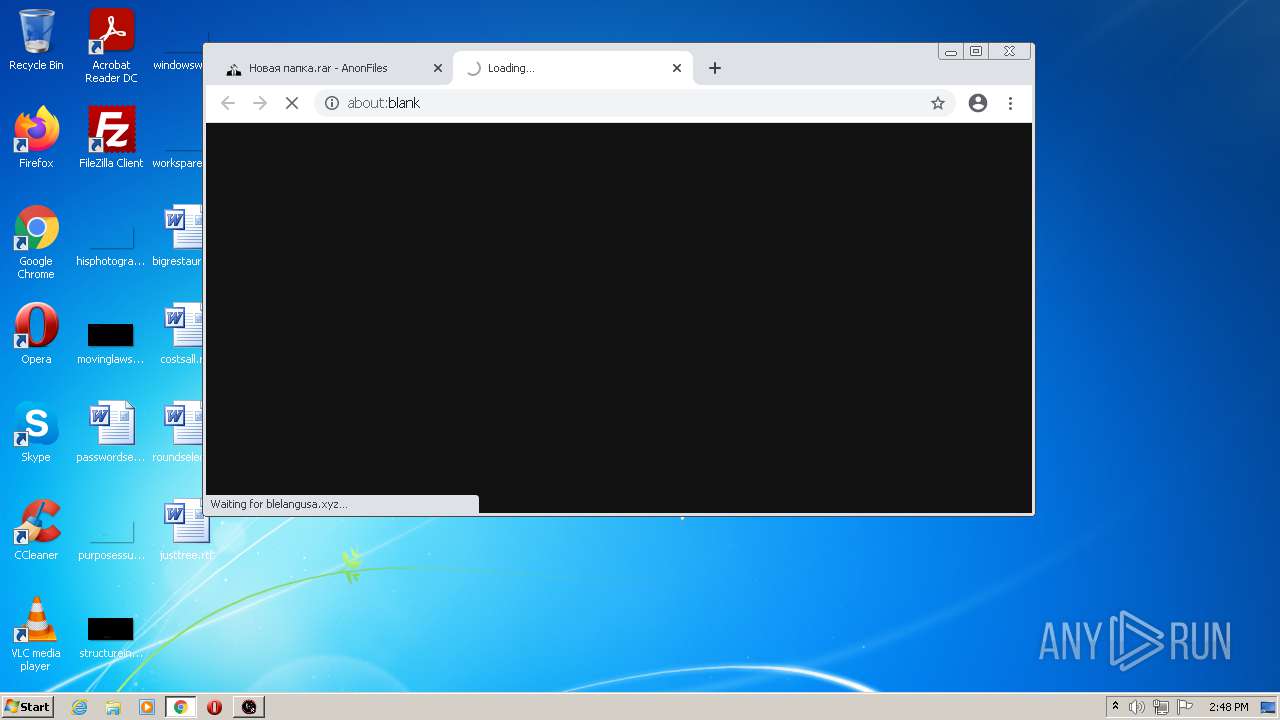Open the Firefox desktop shortcut

36,138
